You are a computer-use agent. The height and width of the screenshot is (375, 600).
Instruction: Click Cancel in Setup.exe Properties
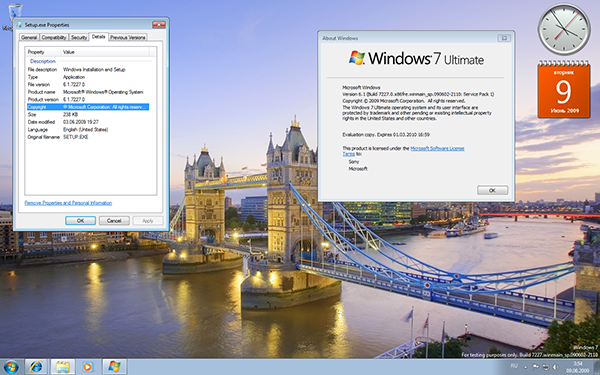[114, 221]
